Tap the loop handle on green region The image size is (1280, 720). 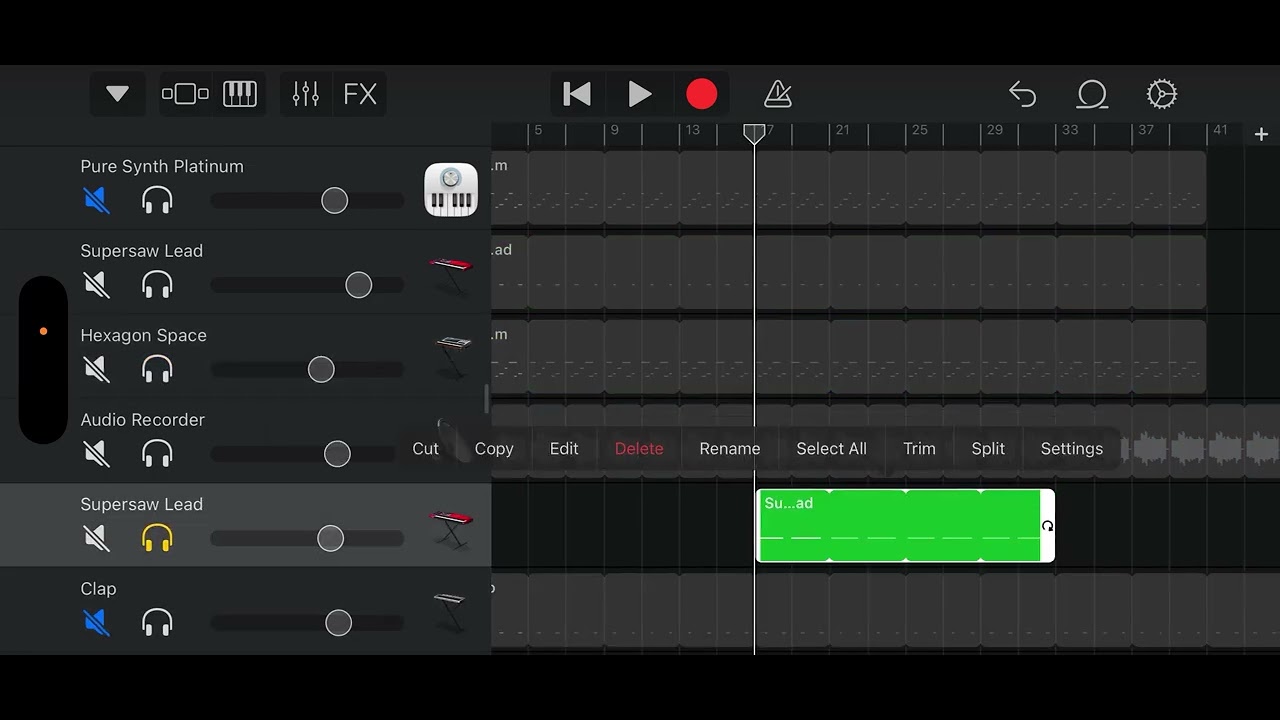click(1048, 526)
